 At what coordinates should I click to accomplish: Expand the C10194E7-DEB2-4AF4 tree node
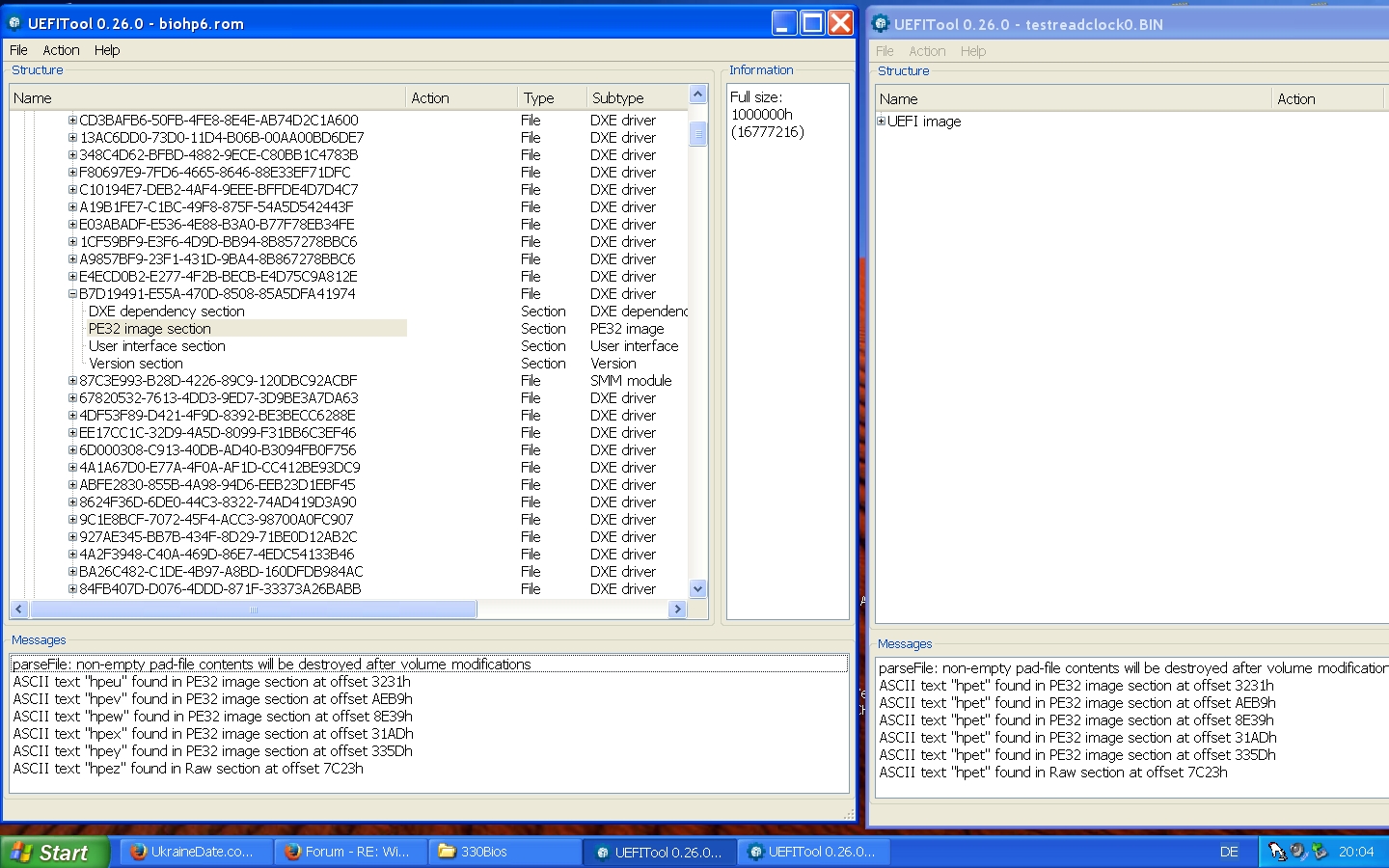click(72, 190)
